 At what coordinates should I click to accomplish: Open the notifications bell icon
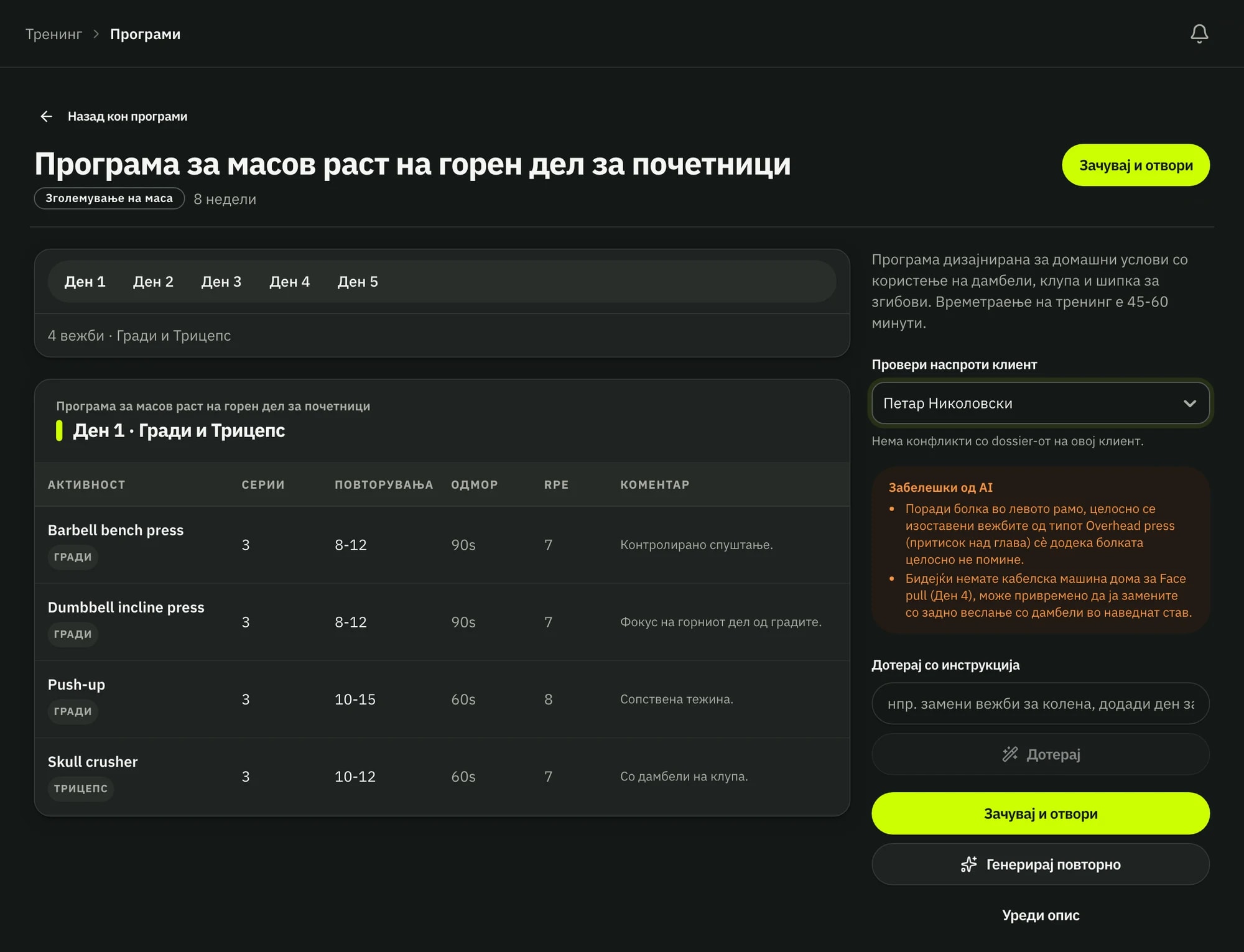[1199, 34]
